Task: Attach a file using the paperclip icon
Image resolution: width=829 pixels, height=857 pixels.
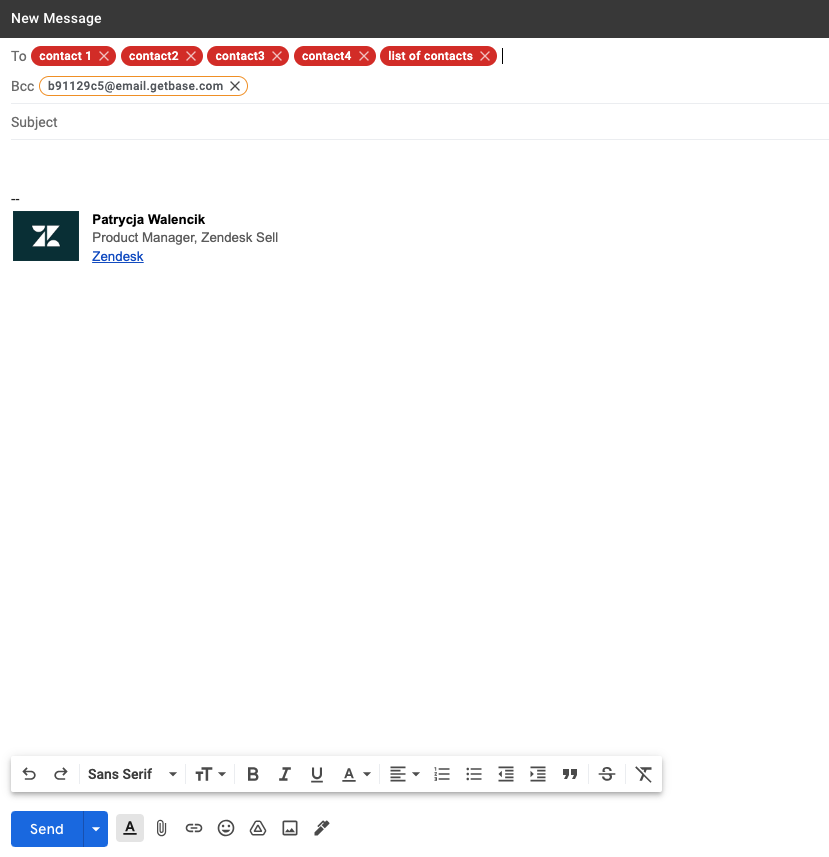Action: point(161,828)
